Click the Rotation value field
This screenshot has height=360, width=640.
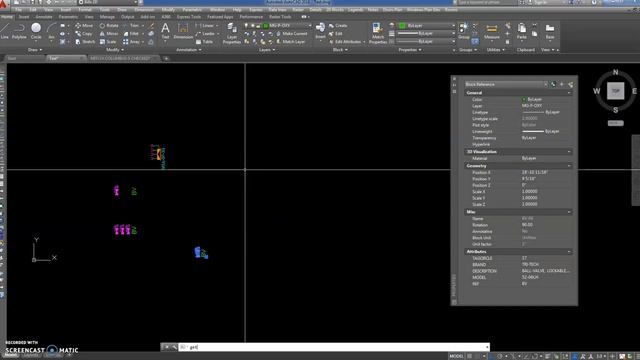pos(546,225)
